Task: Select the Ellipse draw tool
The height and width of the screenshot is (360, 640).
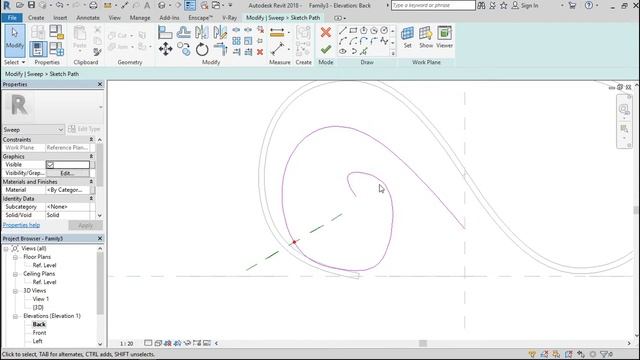Action: tap(343, 51)
